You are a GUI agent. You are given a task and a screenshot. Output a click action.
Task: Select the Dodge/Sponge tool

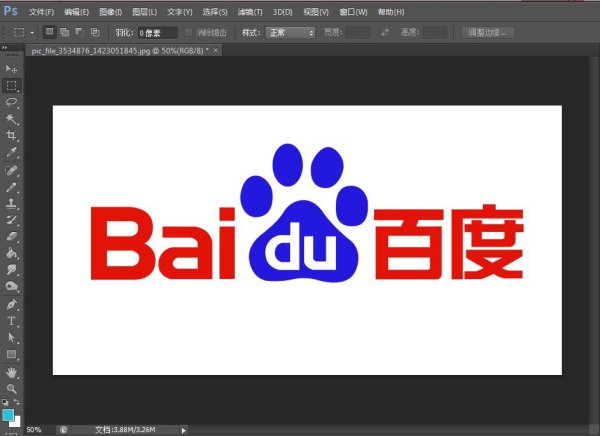[x=11, y=286]
